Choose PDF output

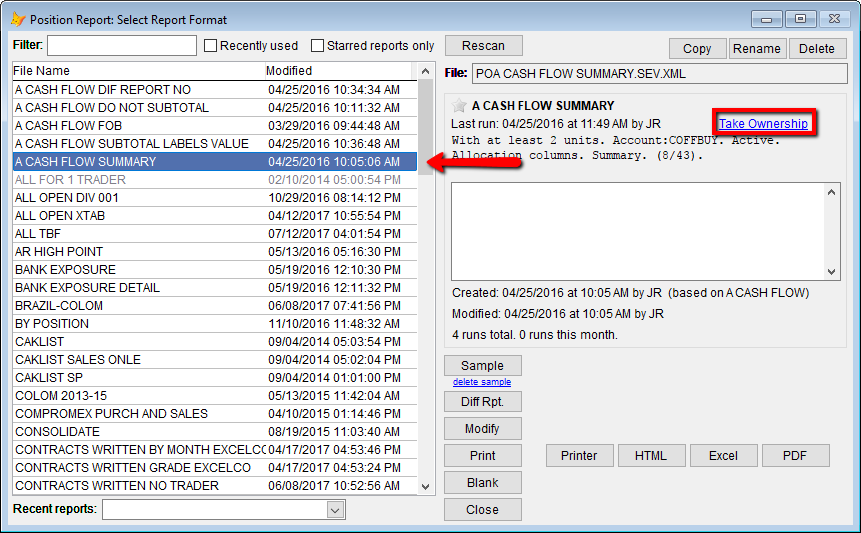pos(795,456)
